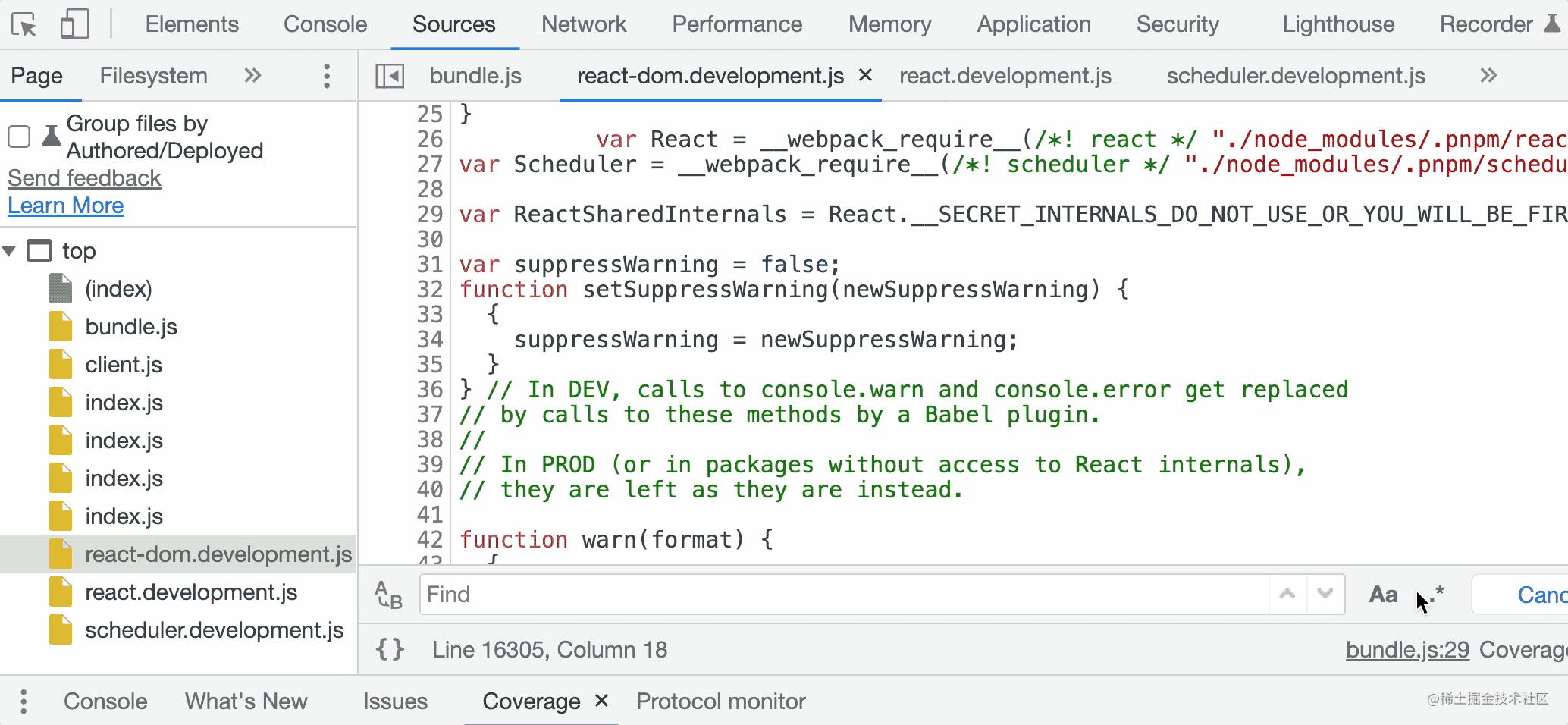1568x725 pixels.
Task: Cancel the current search
Action: pyautogui.click(x=1539, y=595)
